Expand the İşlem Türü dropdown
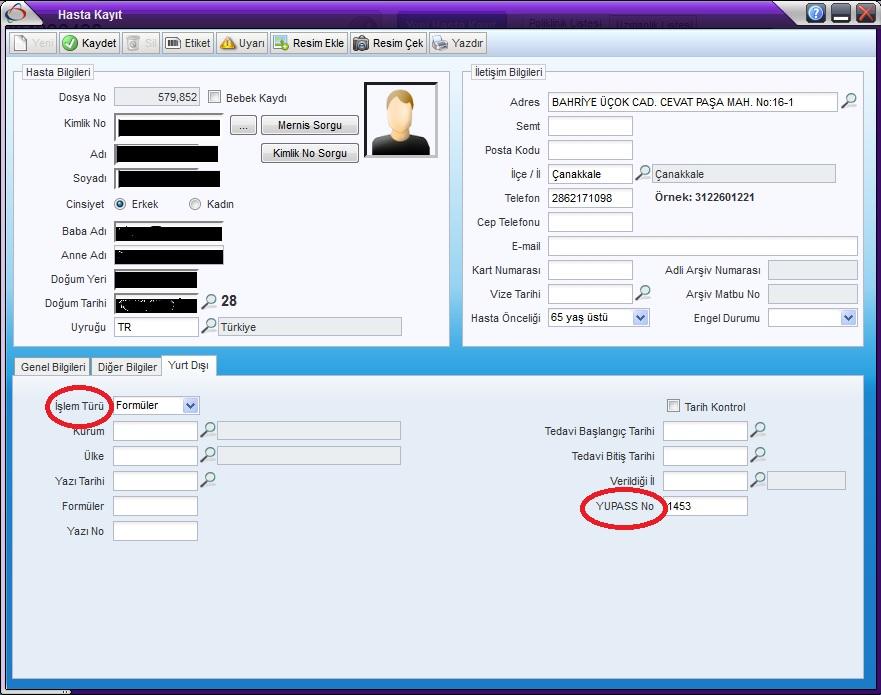This screenshot has width=881, height=695. pos(190,405)
